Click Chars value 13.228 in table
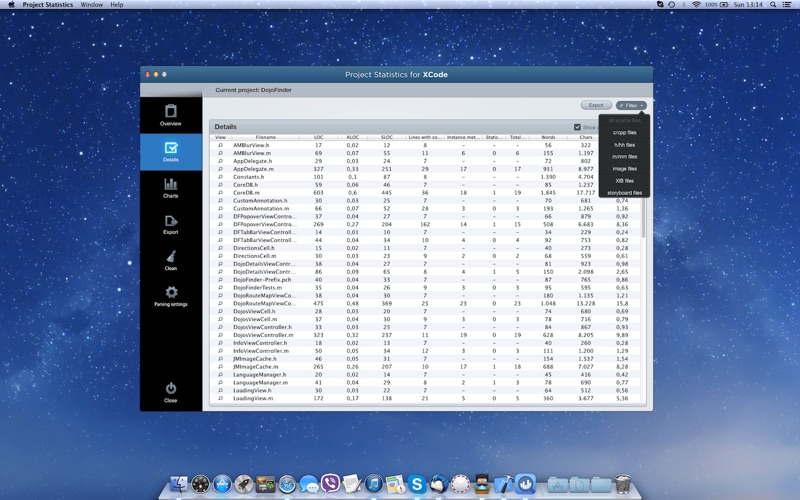 [585, 303]
